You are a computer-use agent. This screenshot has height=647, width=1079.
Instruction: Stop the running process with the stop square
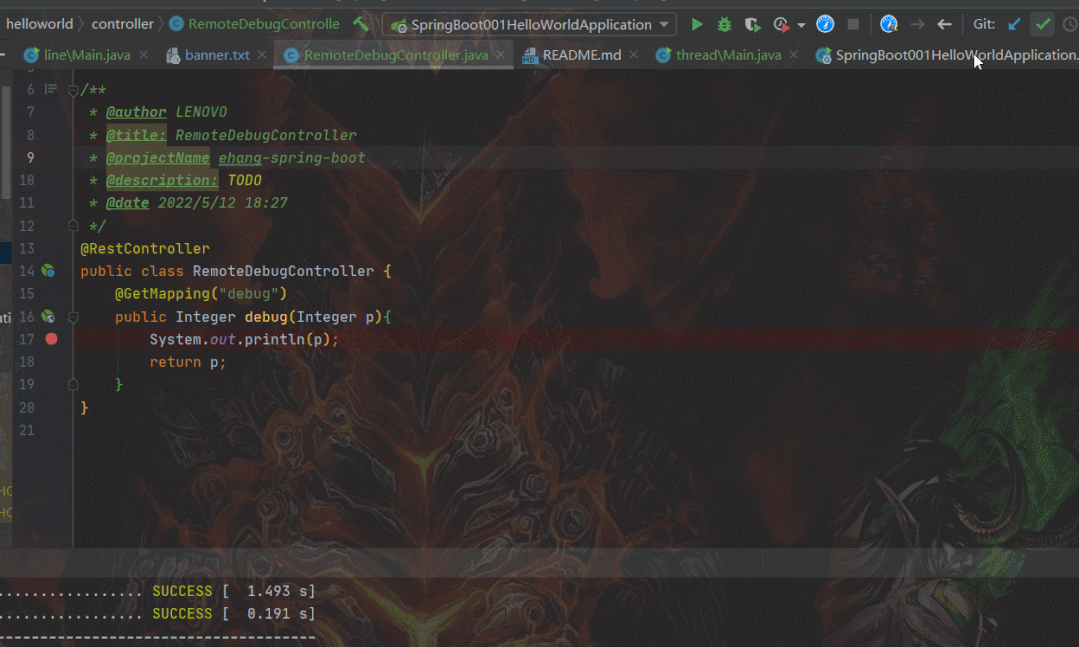(x=853, y=25)
